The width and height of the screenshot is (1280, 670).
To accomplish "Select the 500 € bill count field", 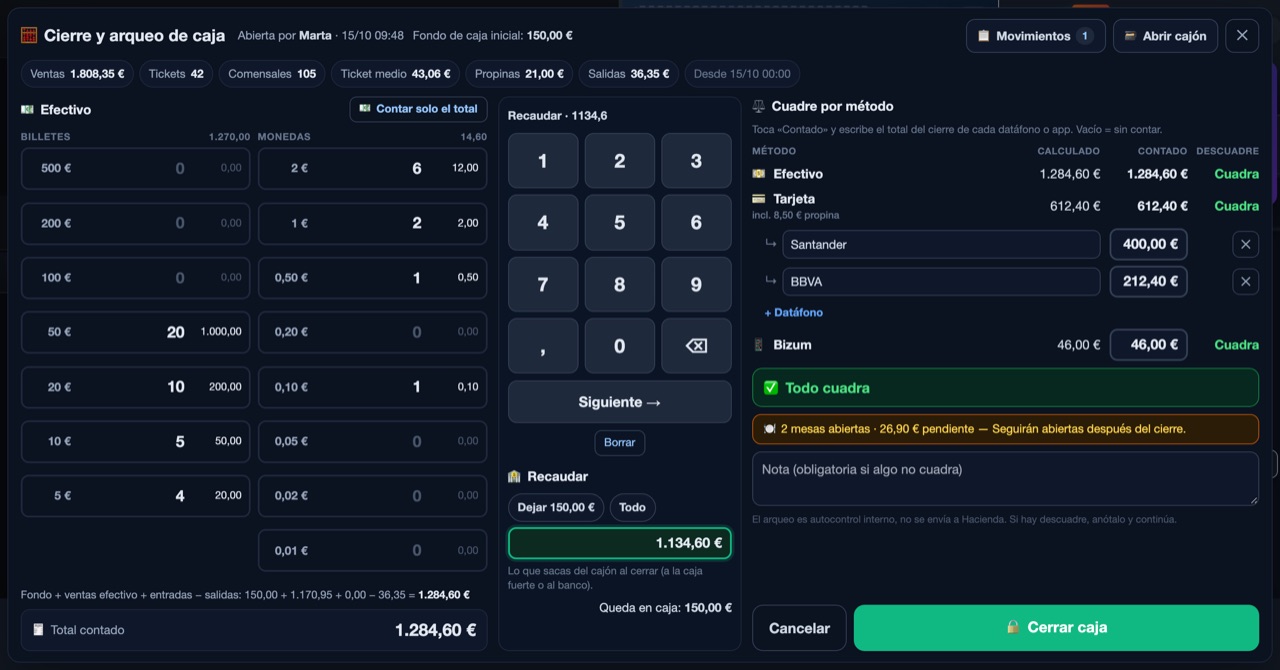I will (x=135, y=168).
